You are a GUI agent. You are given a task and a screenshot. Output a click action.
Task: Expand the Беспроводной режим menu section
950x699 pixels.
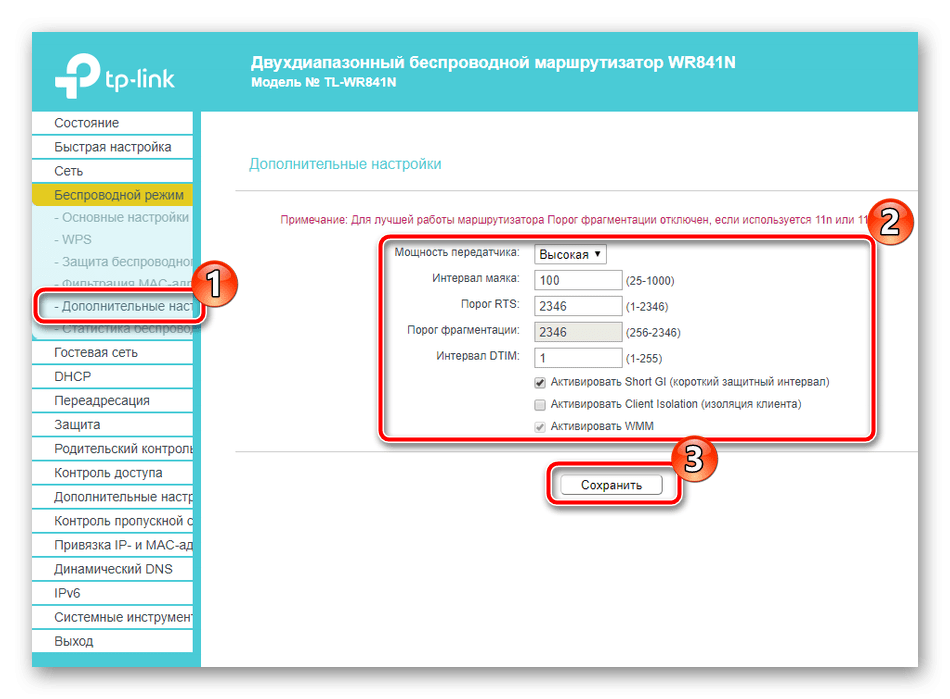pos(112,195)
